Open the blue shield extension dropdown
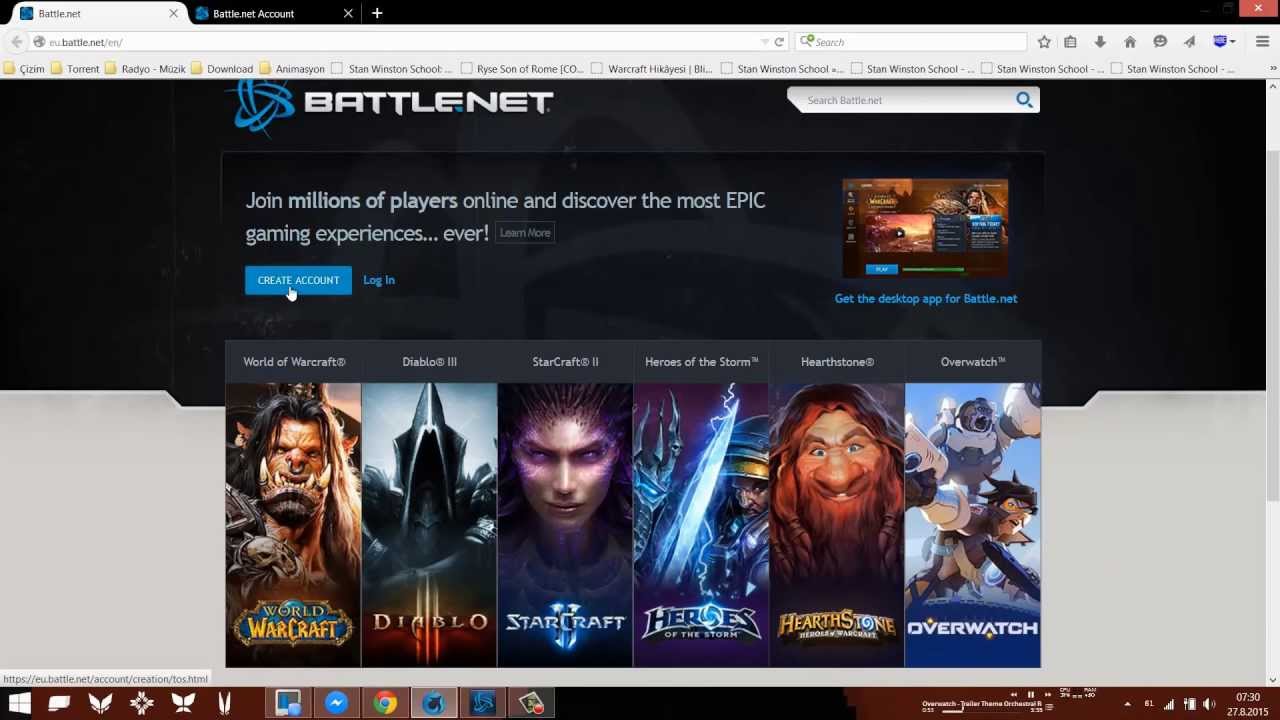 (1225, 42)
